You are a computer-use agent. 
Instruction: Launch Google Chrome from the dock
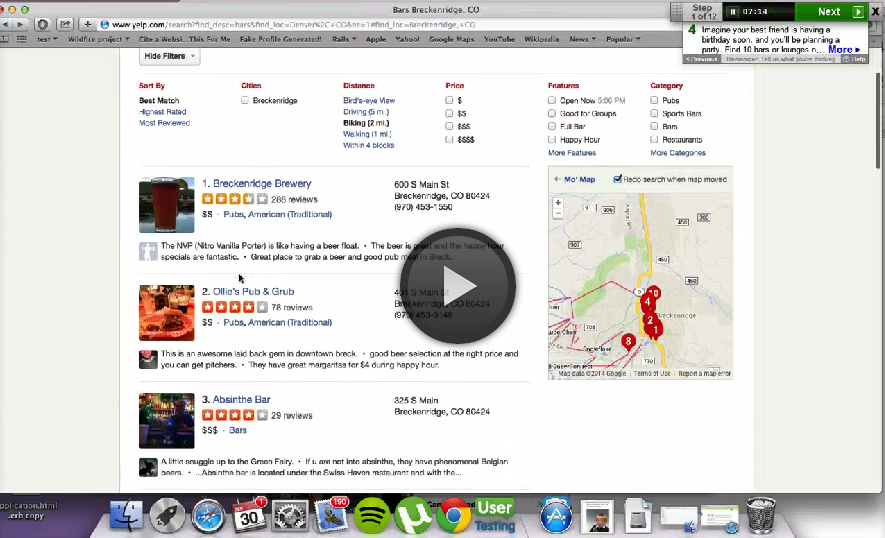click(453, 515)
